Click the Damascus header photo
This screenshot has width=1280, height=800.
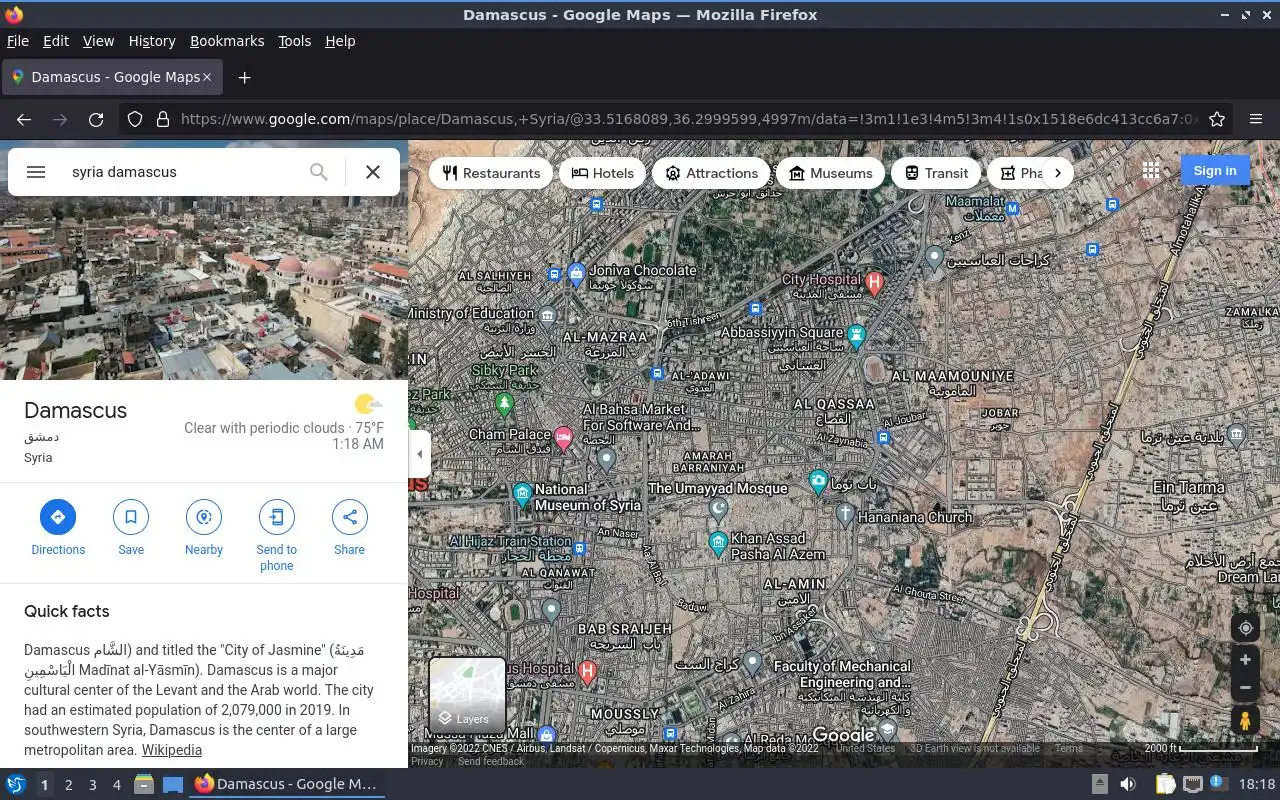(x=204, y=290)
